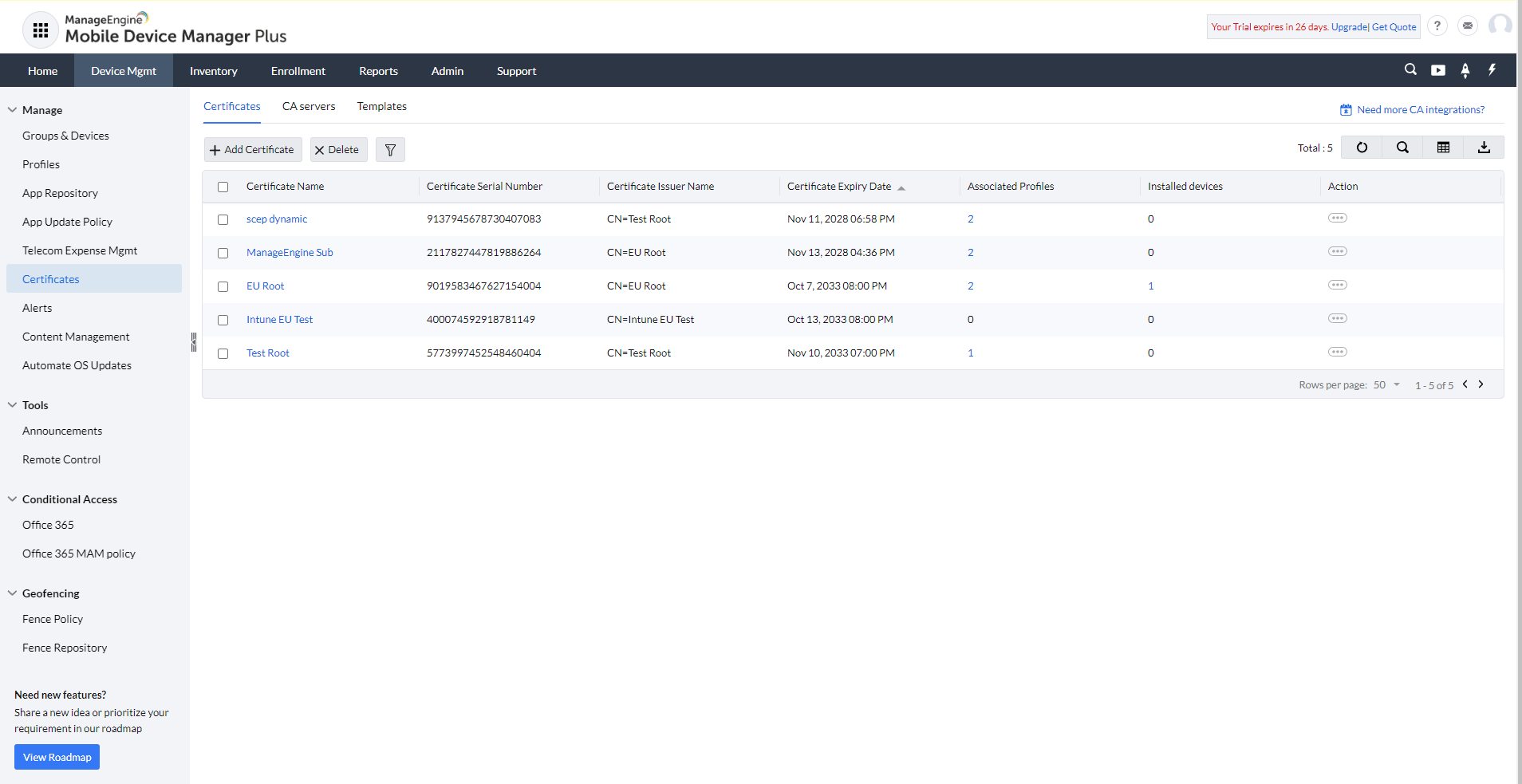The image size is (1522, 784).
Task: Open Fence Policy in sidebar
Action: (x=53, y=619)
